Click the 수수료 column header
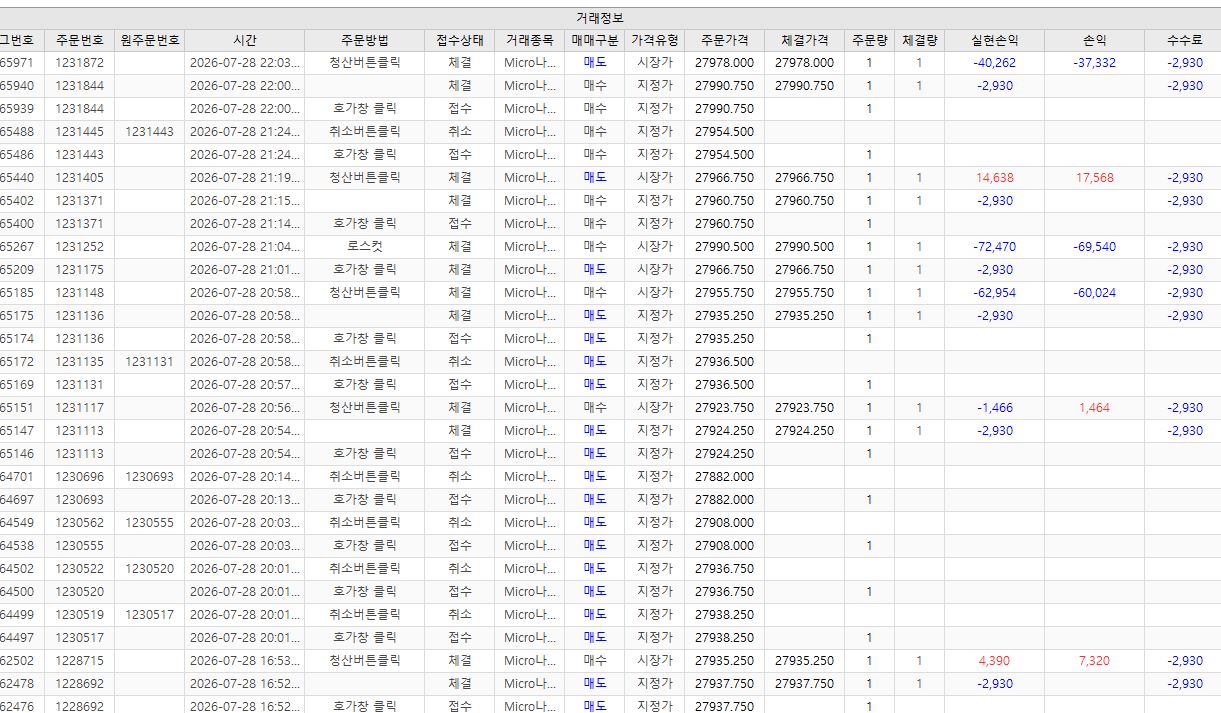The width and height of the screenshot is (1221, 713). [1183, 40]
